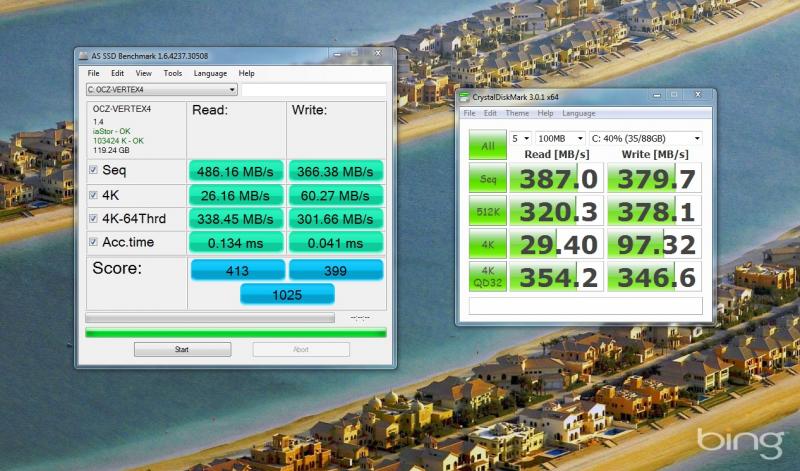Open the Tools menu in AS SSD Benchmark
This screenshot has width=800, height=471.
coord(172,73)
